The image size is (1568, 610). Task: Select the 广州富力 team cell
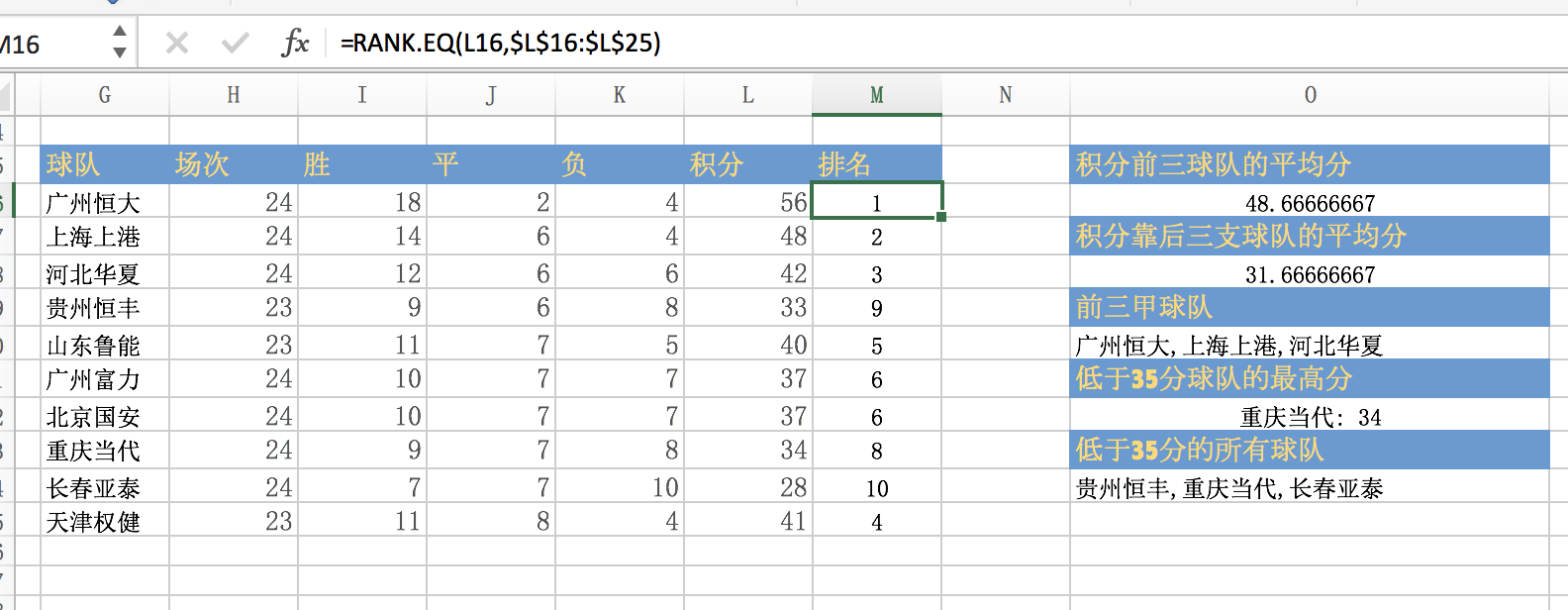click(x=105, y=379)
